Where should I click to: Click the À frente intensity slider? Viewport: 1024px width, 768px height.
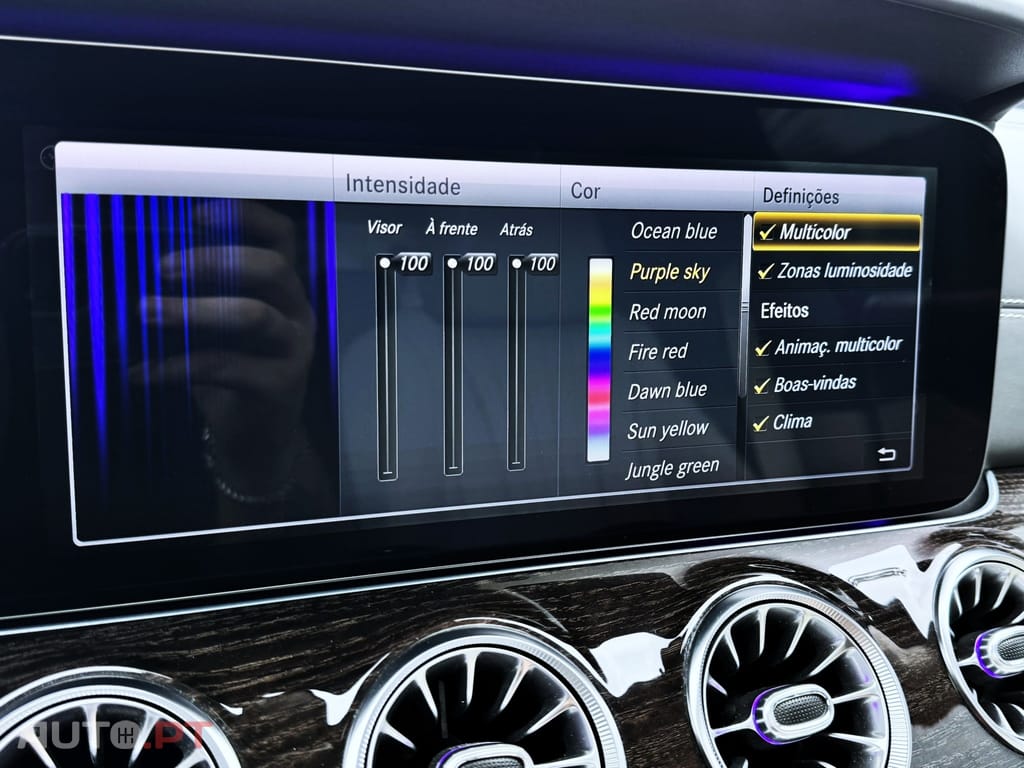click(x=453, y=367)
